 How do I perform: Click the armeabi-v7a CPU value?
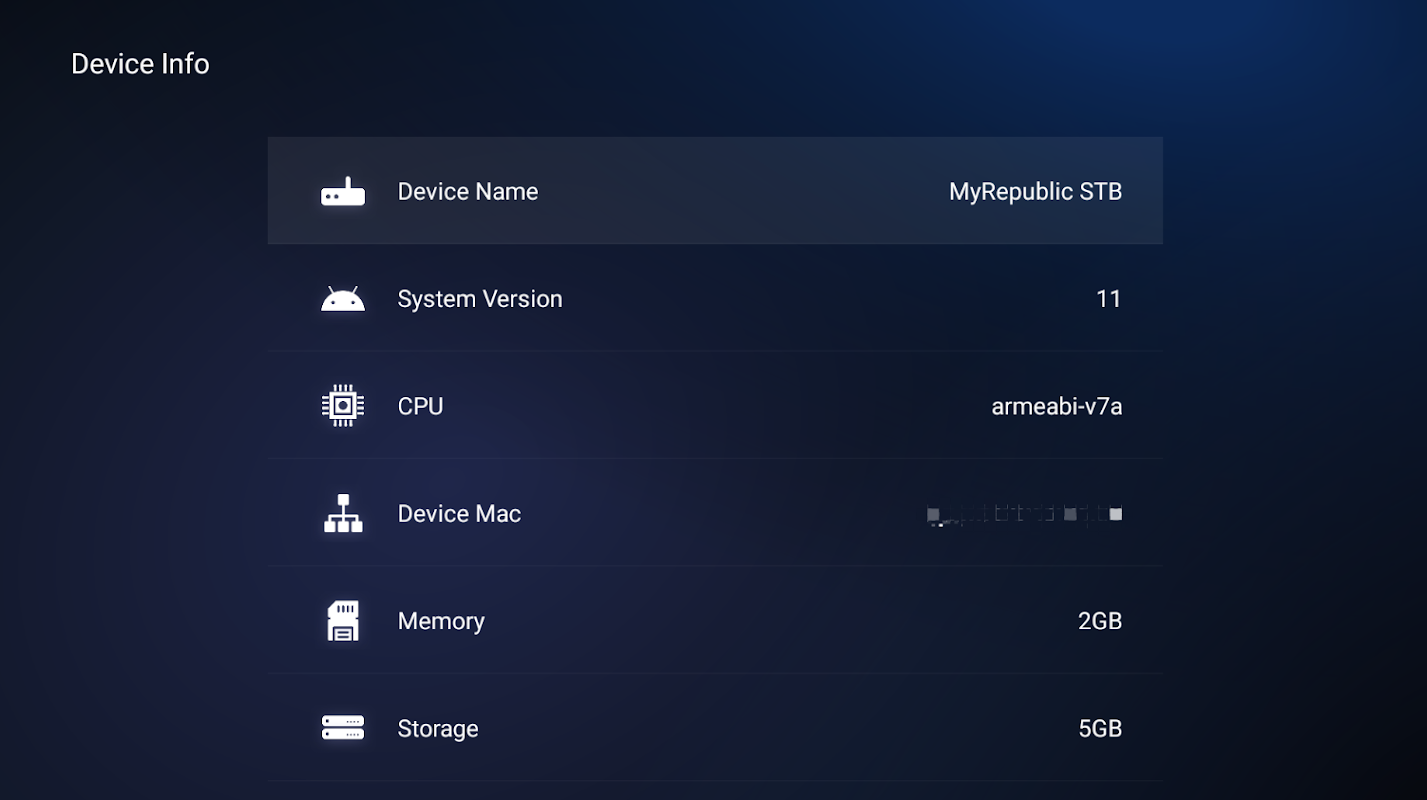pos(1057,406)
